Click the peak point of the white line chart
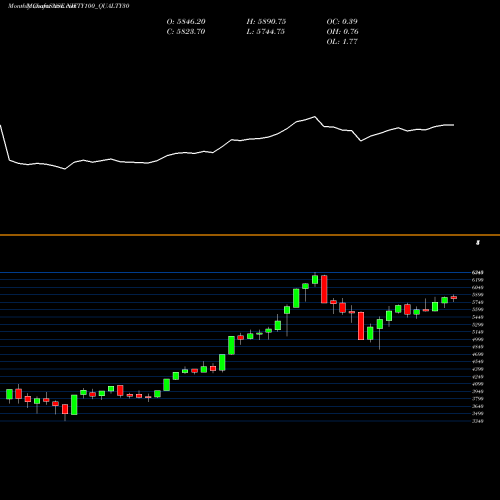 point(314,117)
